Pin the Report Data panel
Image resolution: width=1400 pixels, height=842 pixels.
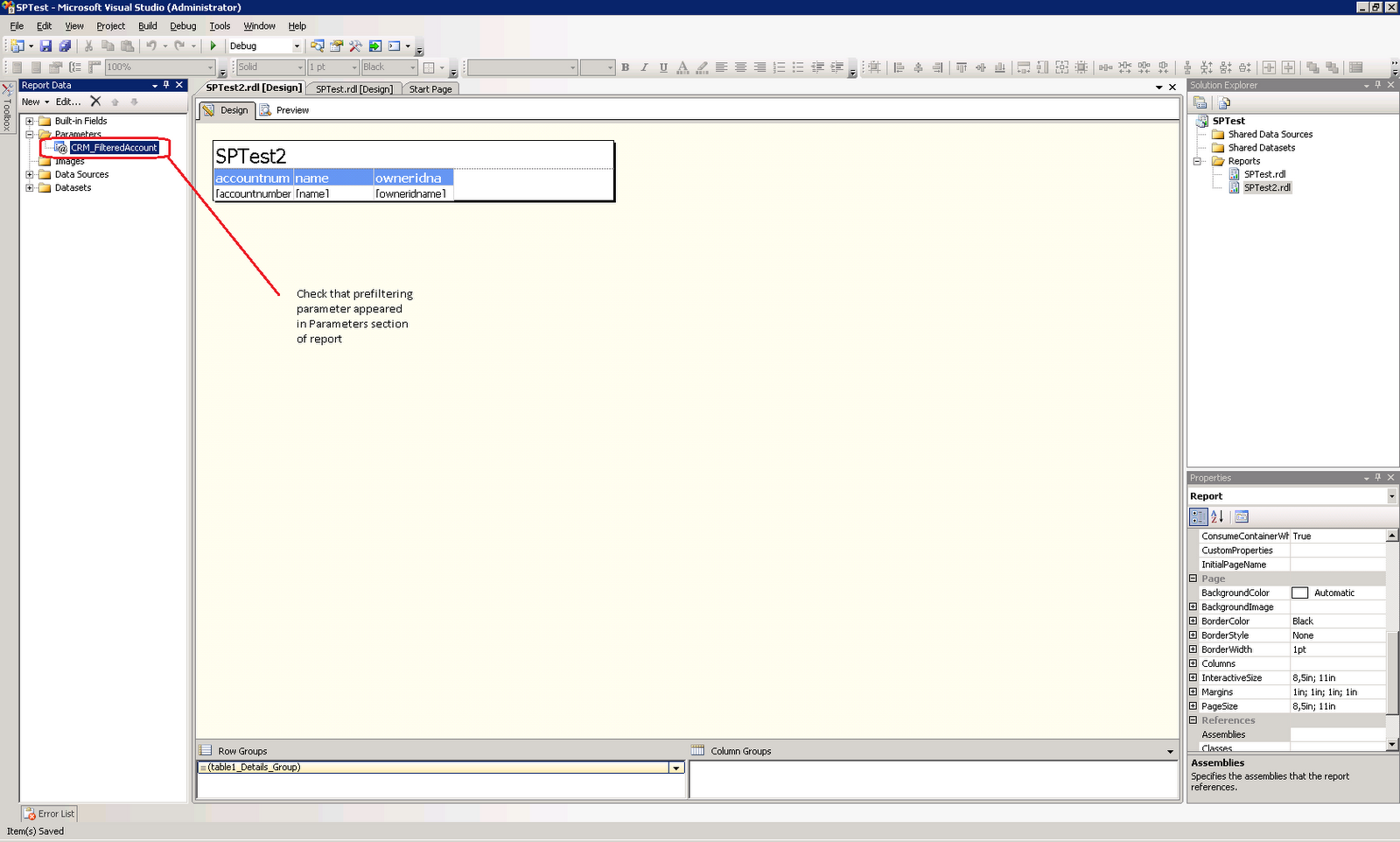(166, 85)
